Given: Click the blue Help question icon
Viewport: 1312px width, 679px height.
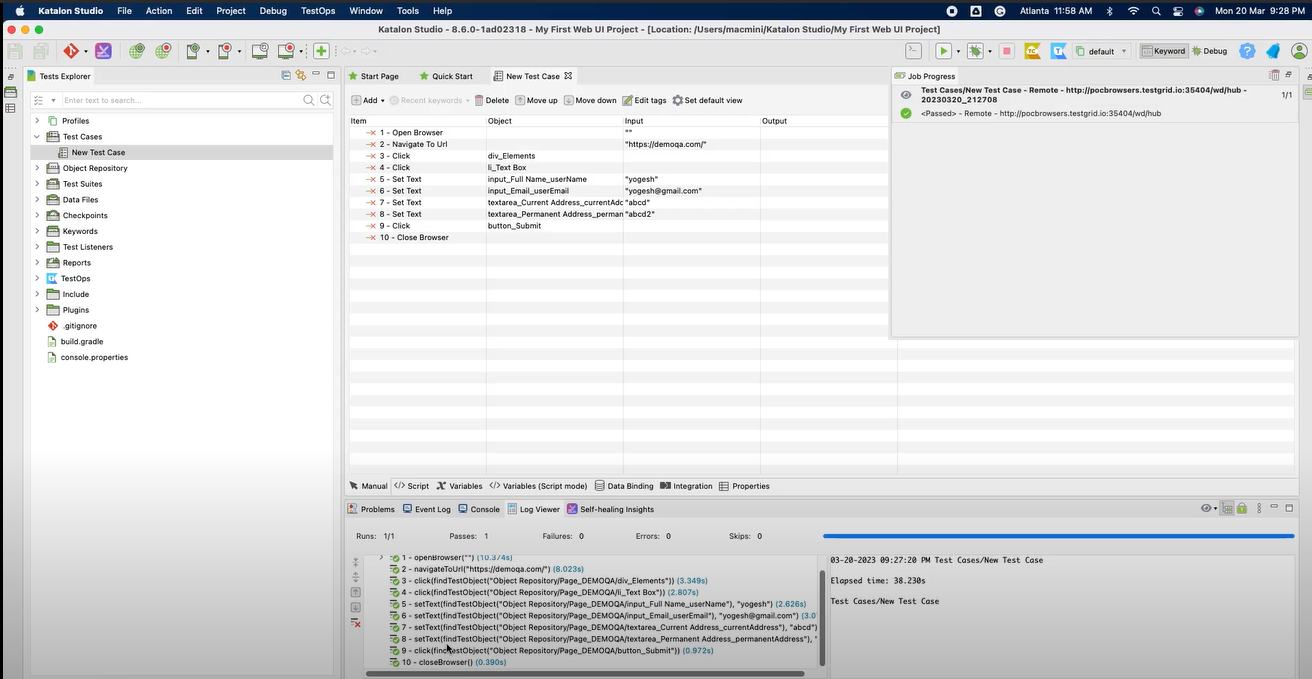Looking at the screenshot, I should [1247, 51].
